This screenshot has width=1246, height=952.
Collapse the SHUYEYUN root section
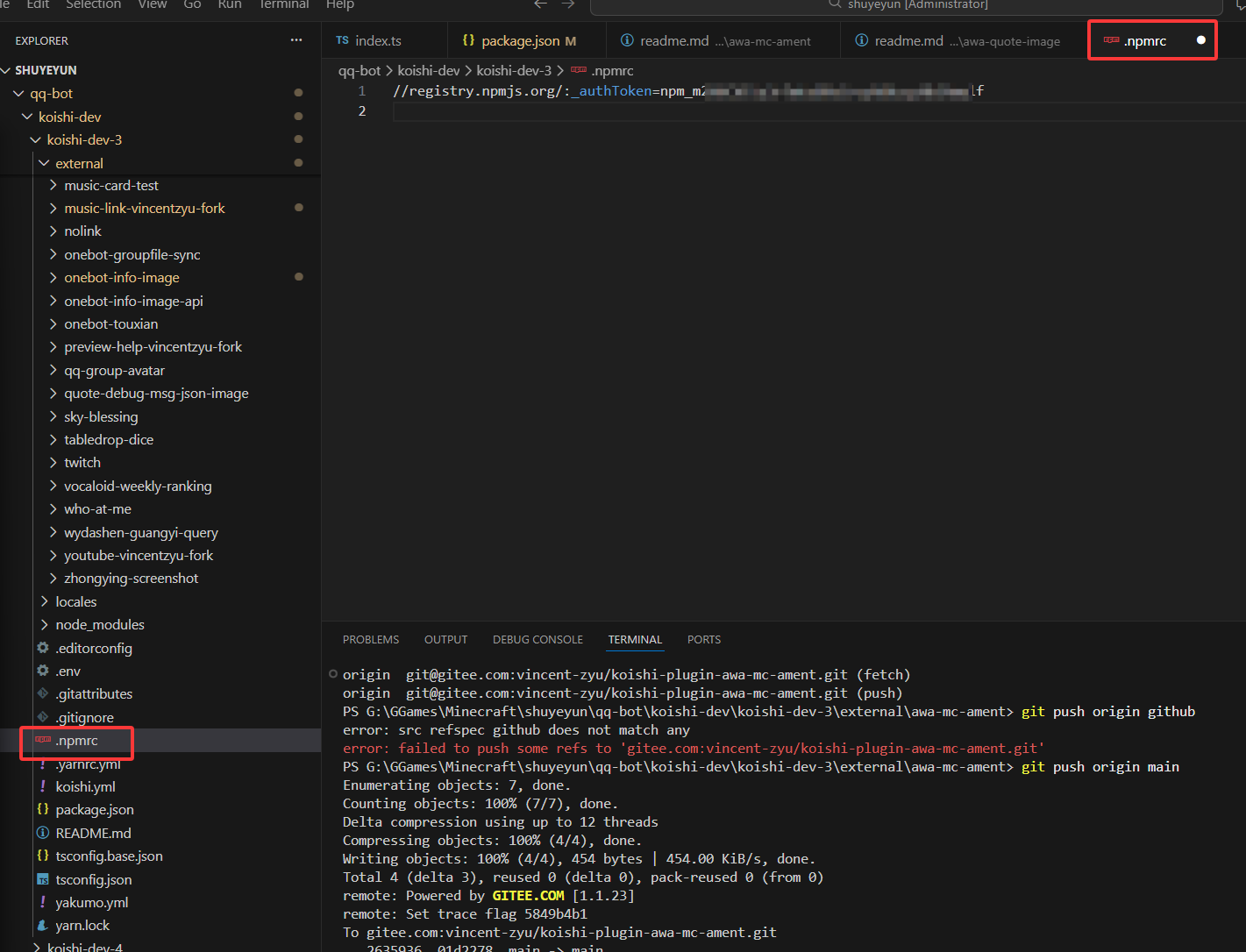point(46,70)
